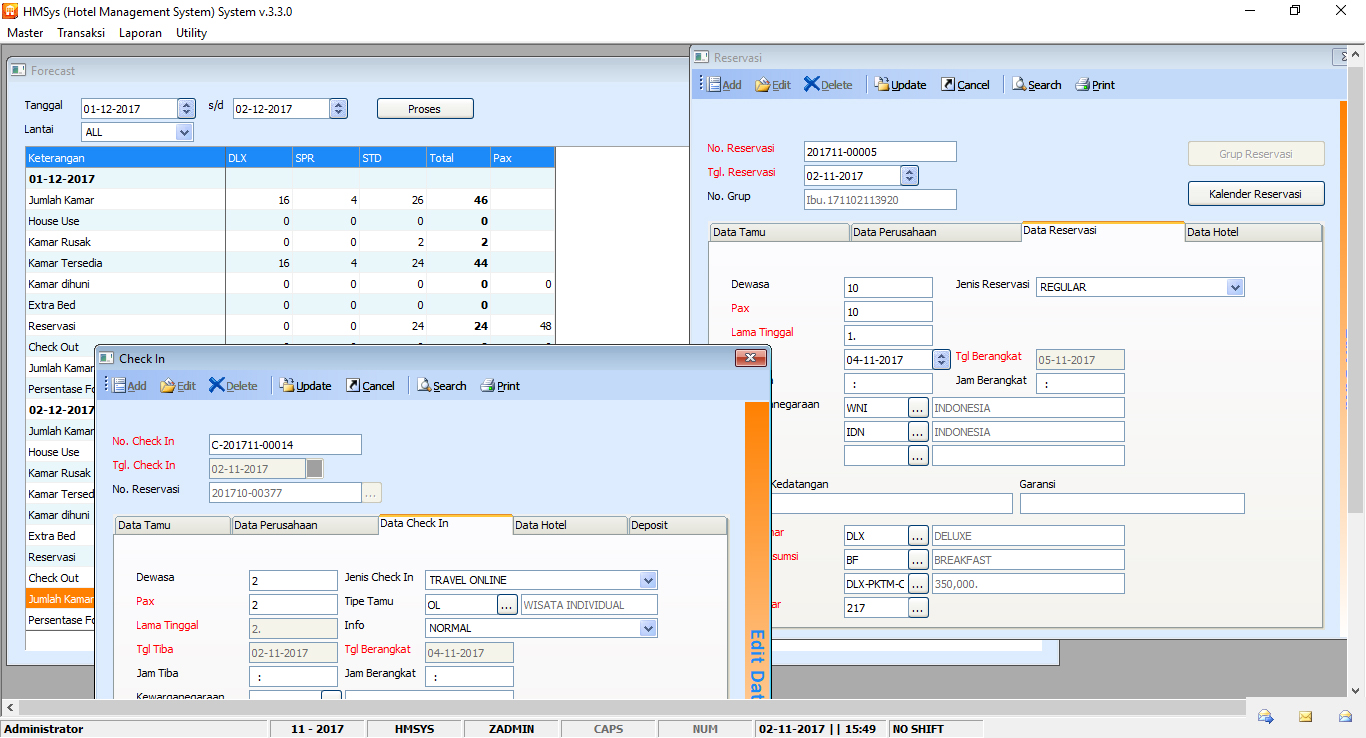This screenshot has height=738, width=1366.
Task: Expand the Lantai ALL dropdown
Action: (184, 132)
